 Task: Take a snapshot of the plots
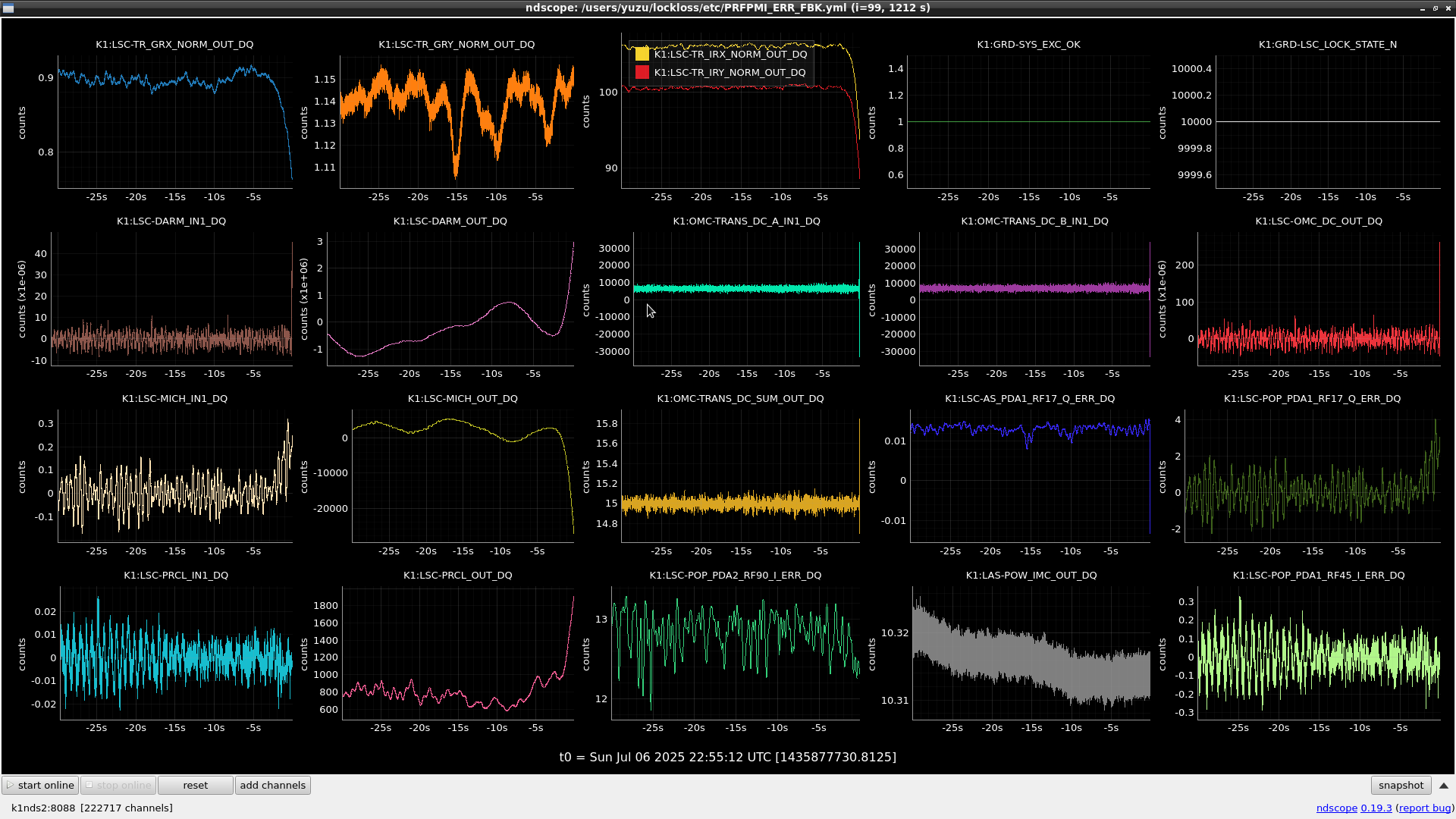coord(1400,786)
